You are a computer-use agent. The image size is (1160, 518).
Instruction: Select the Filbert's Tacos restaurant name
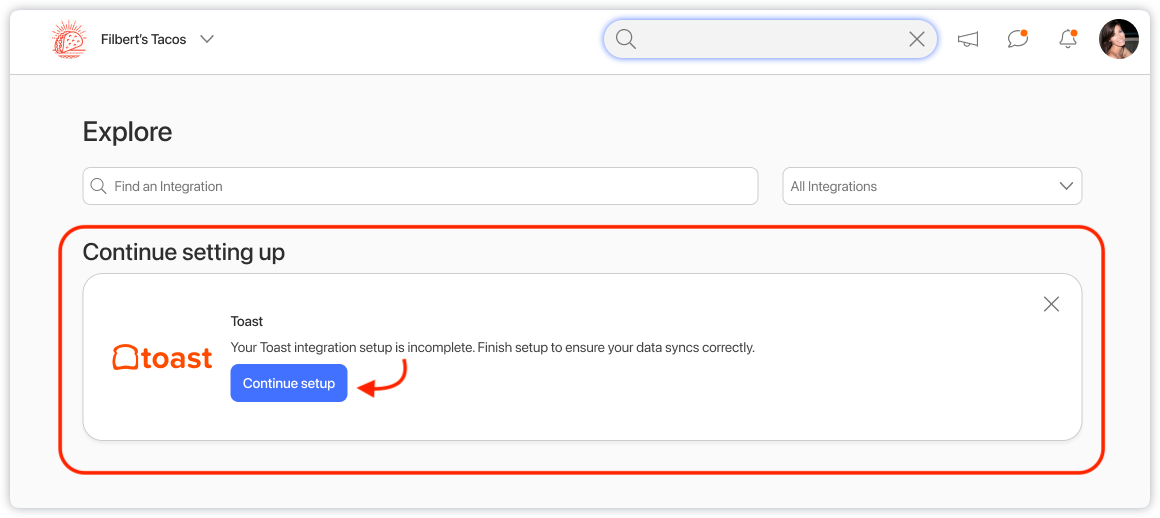pos(143,40)
